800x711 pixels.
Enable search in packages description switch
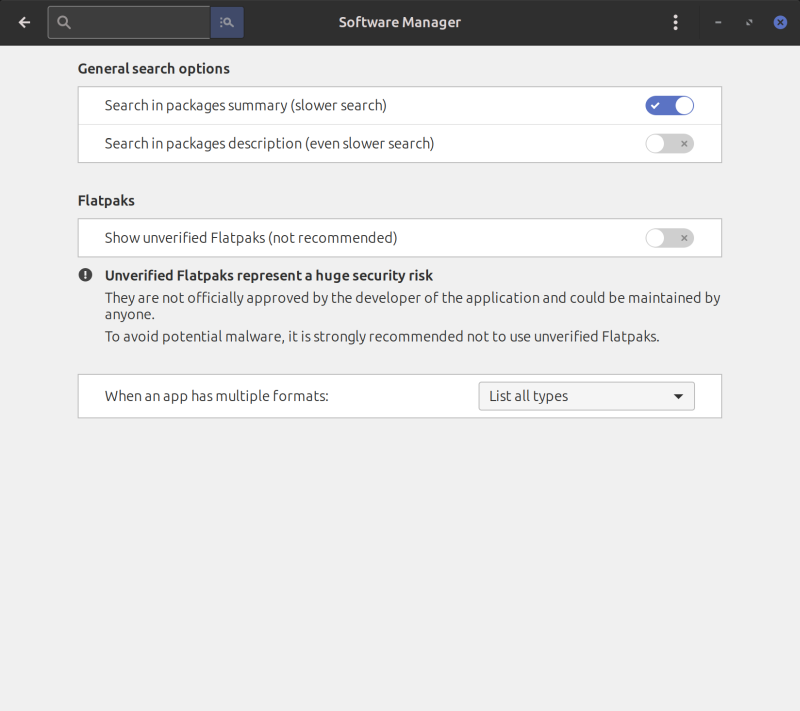[669, 143]
